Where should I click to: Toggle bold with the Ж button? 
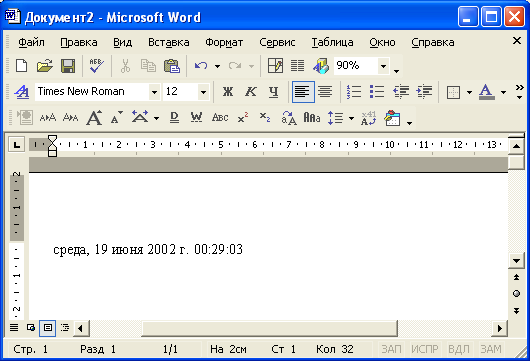(x=228, y=92)
